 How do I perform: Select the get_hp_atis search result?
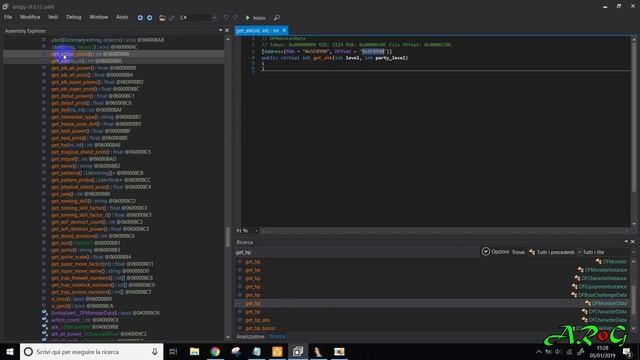[258, 320]
